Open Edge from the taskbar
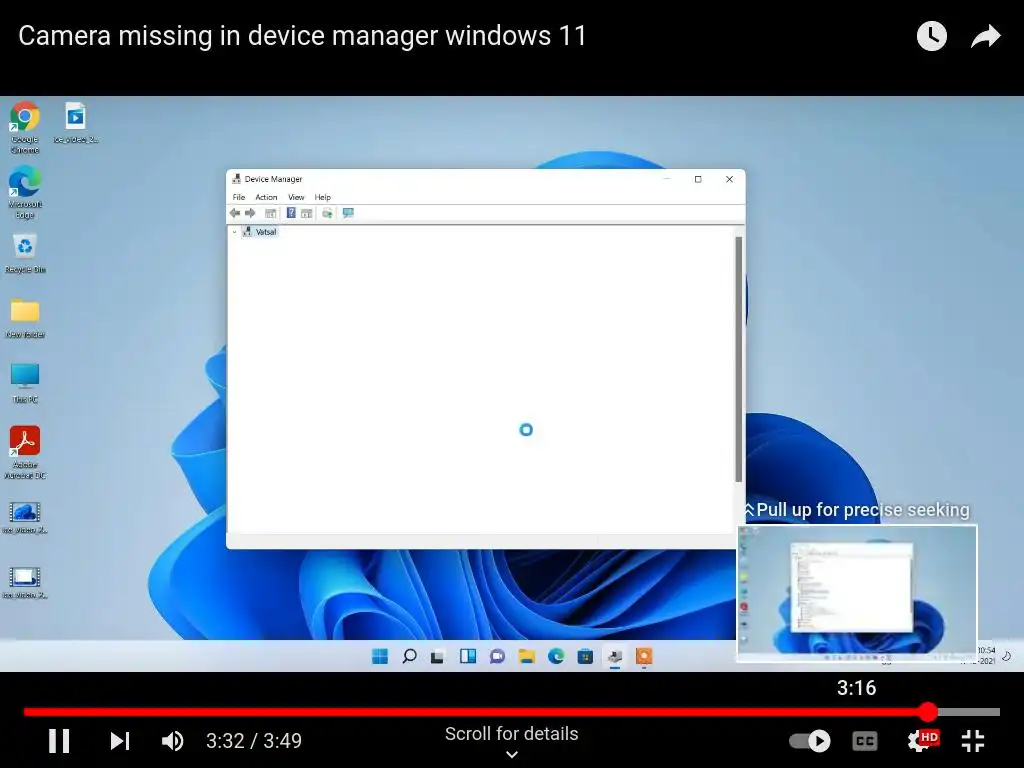 pos(556,656)
